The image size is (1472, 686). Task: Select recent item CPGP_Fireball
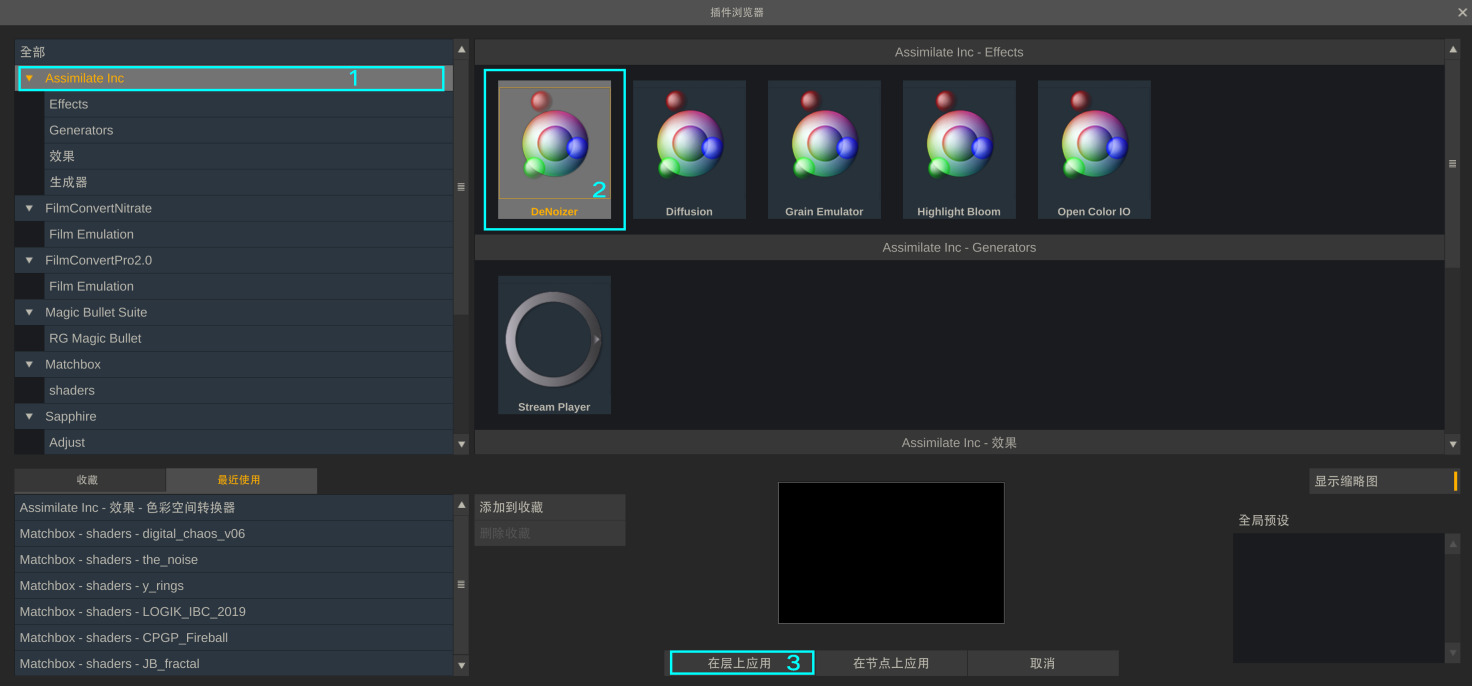234,638
